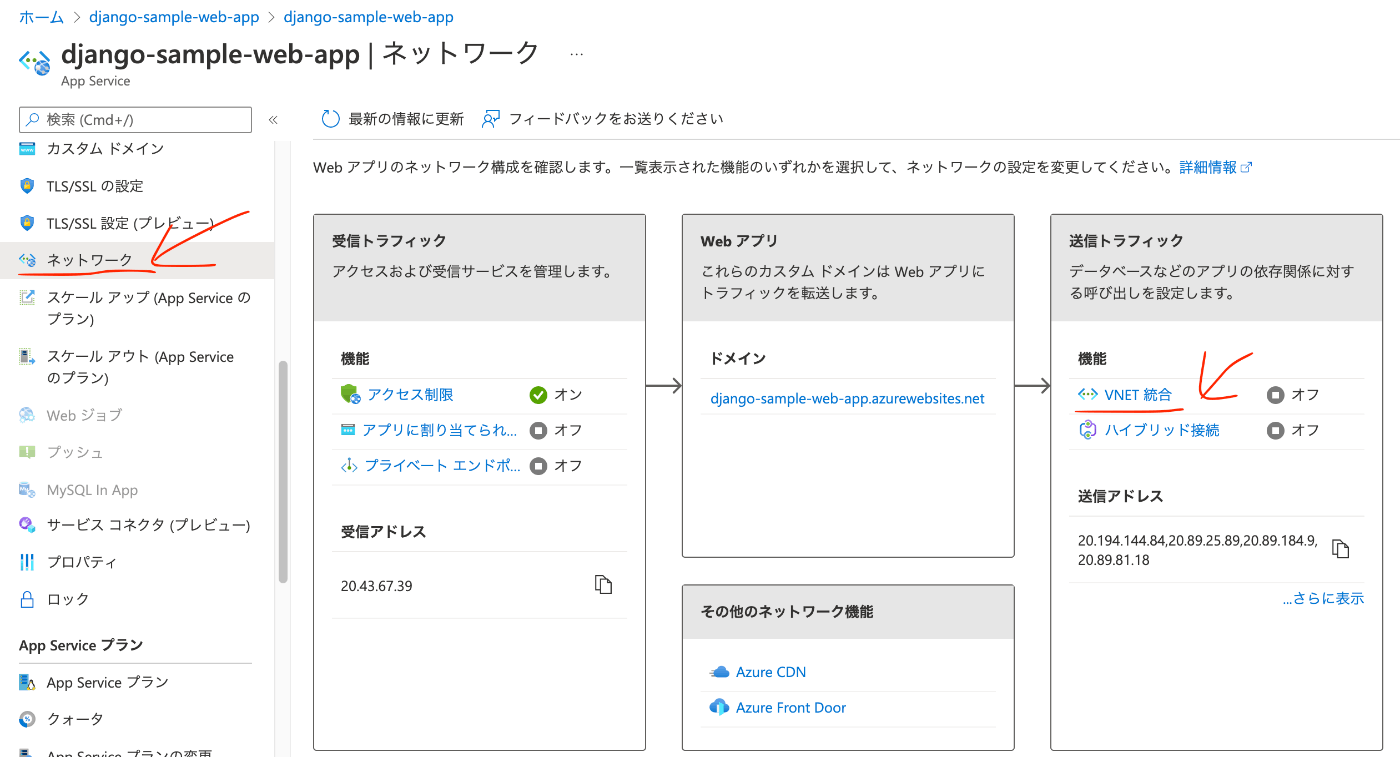Open the 詳細情報 external link
Image resolution: width=1400 pixels, height=757 pixels.
[1216, 167]
